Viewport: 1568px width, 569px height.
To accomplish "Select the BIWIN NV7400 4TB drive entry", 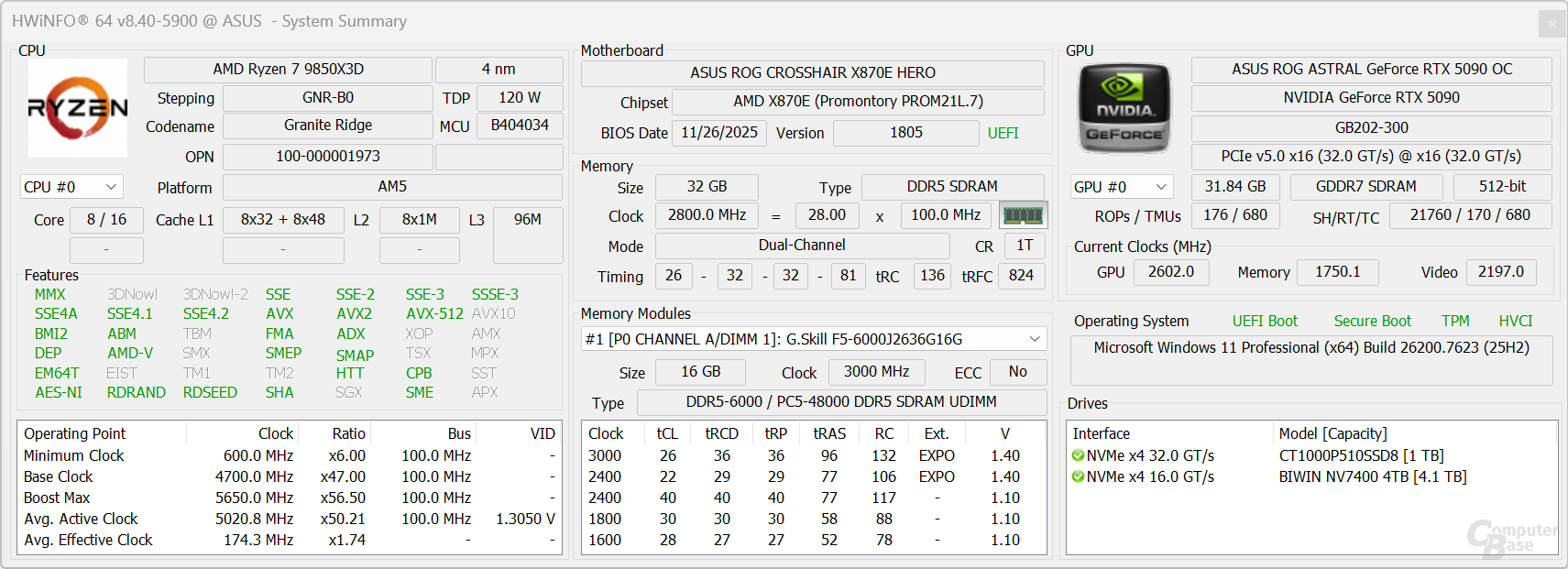I will 1372,477.
